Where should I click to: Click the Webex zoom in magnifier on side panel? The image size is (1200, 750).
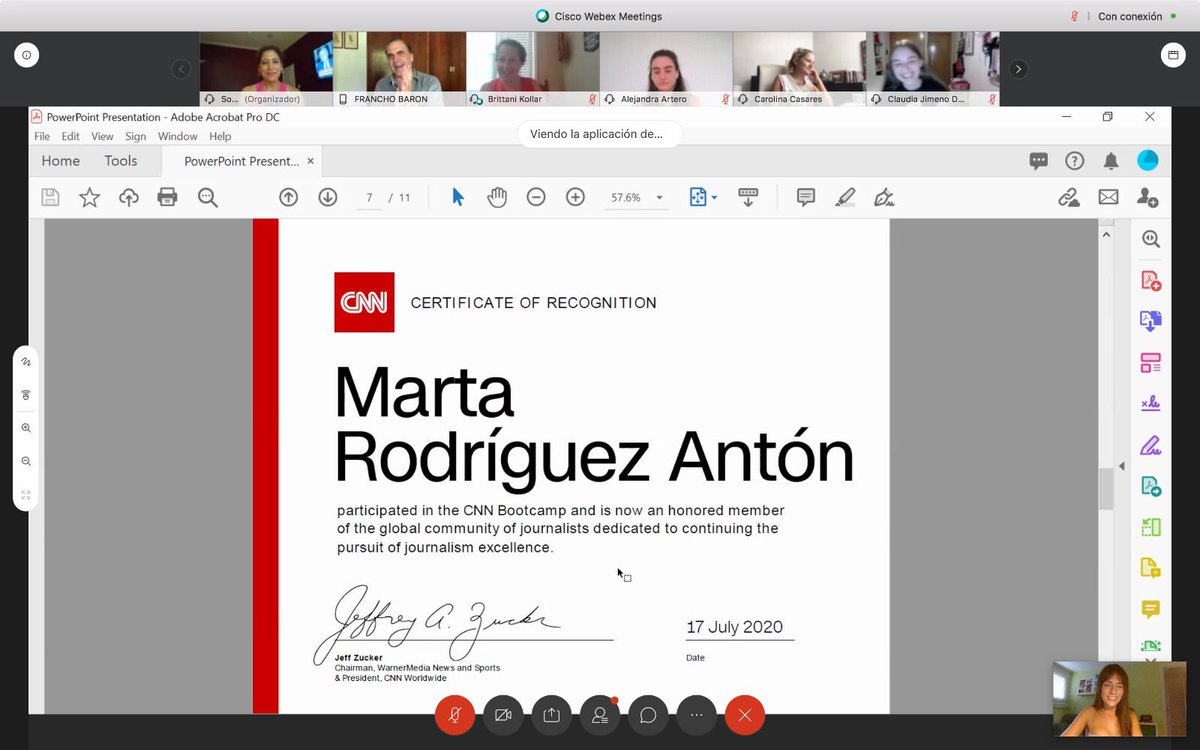pyautogui.click(x=26, y=428)
